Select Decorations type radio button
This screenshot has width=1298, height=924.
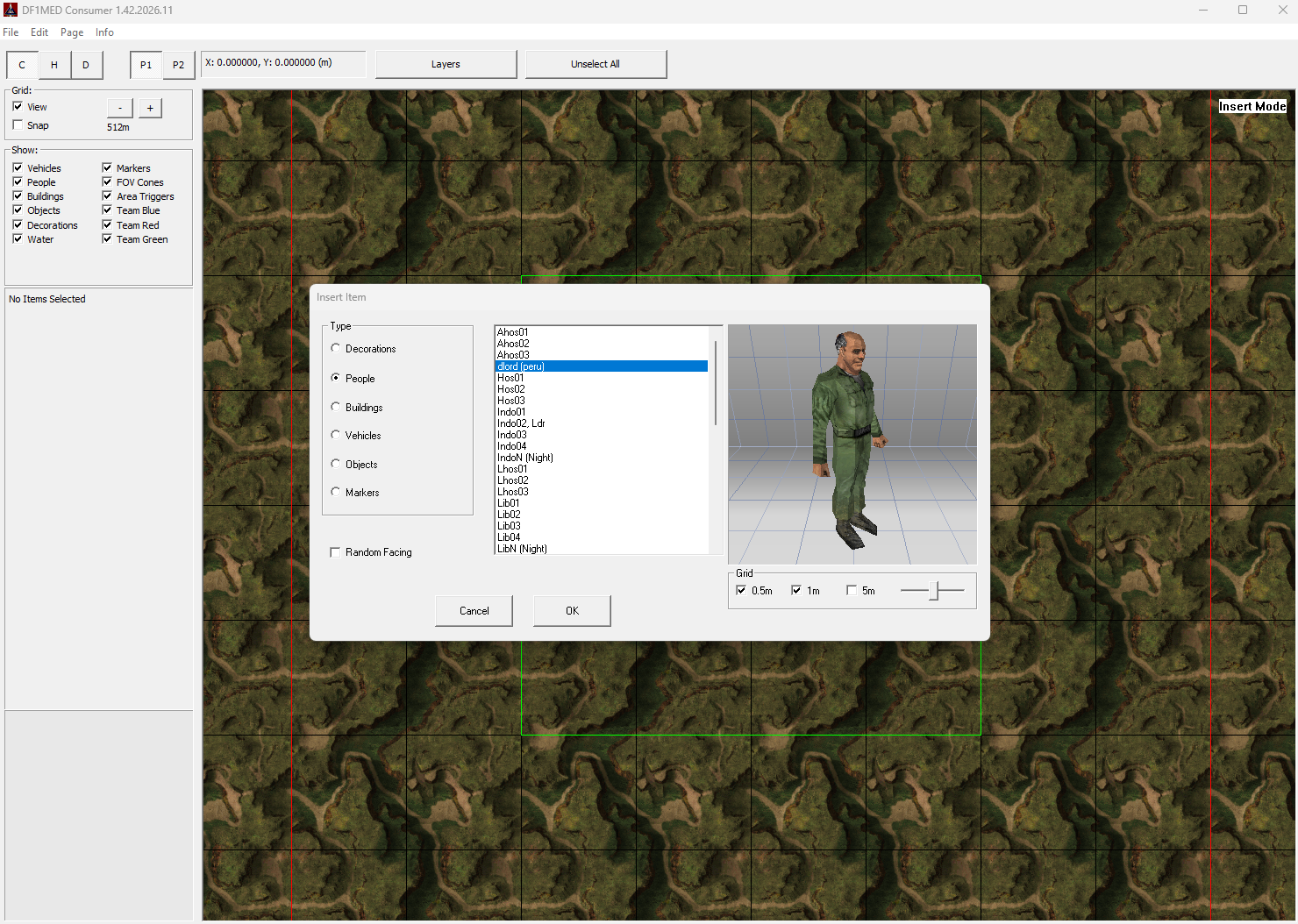click(335, 348)
